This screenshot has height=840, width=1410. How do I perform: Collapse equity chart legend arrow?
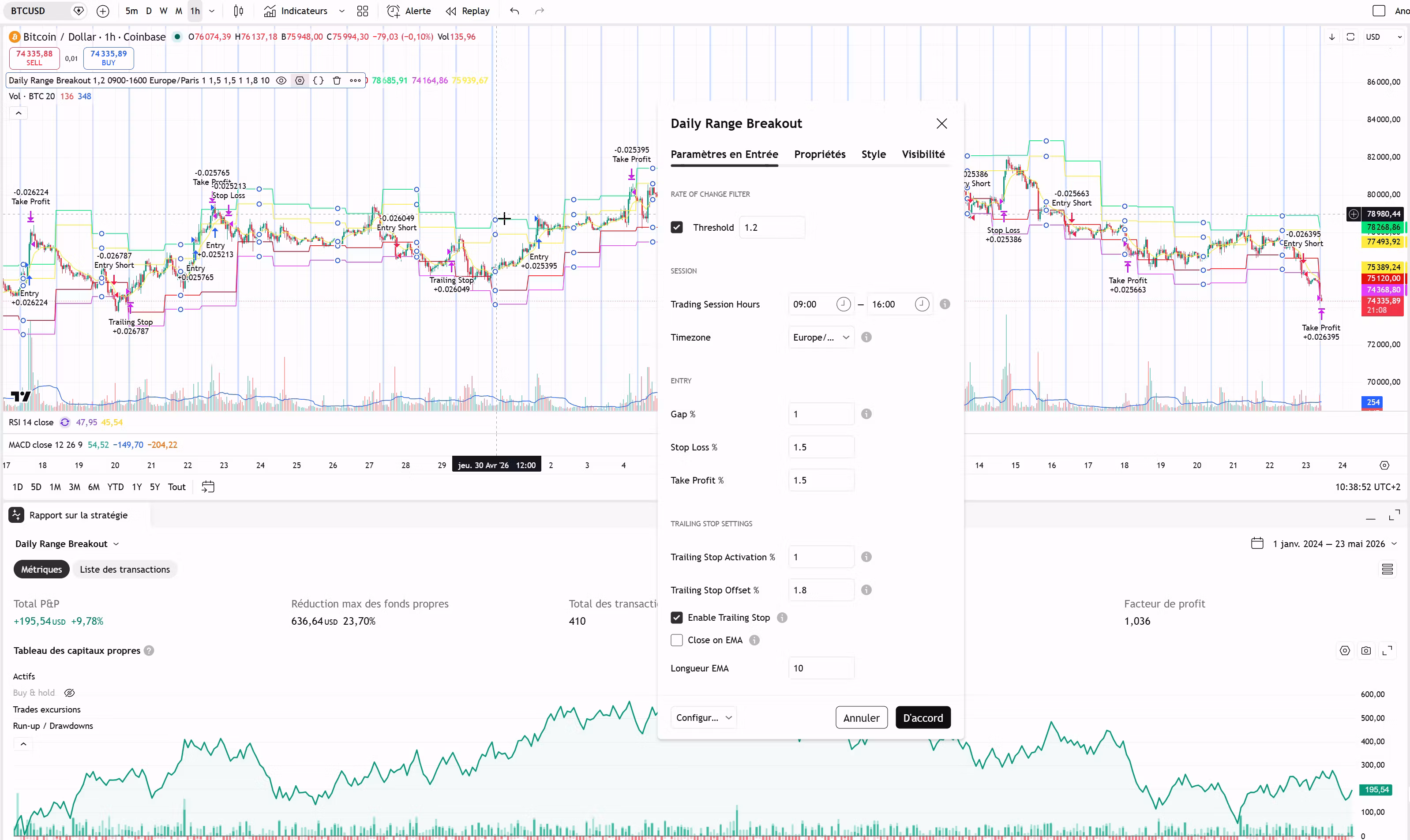tap(23, 744)
